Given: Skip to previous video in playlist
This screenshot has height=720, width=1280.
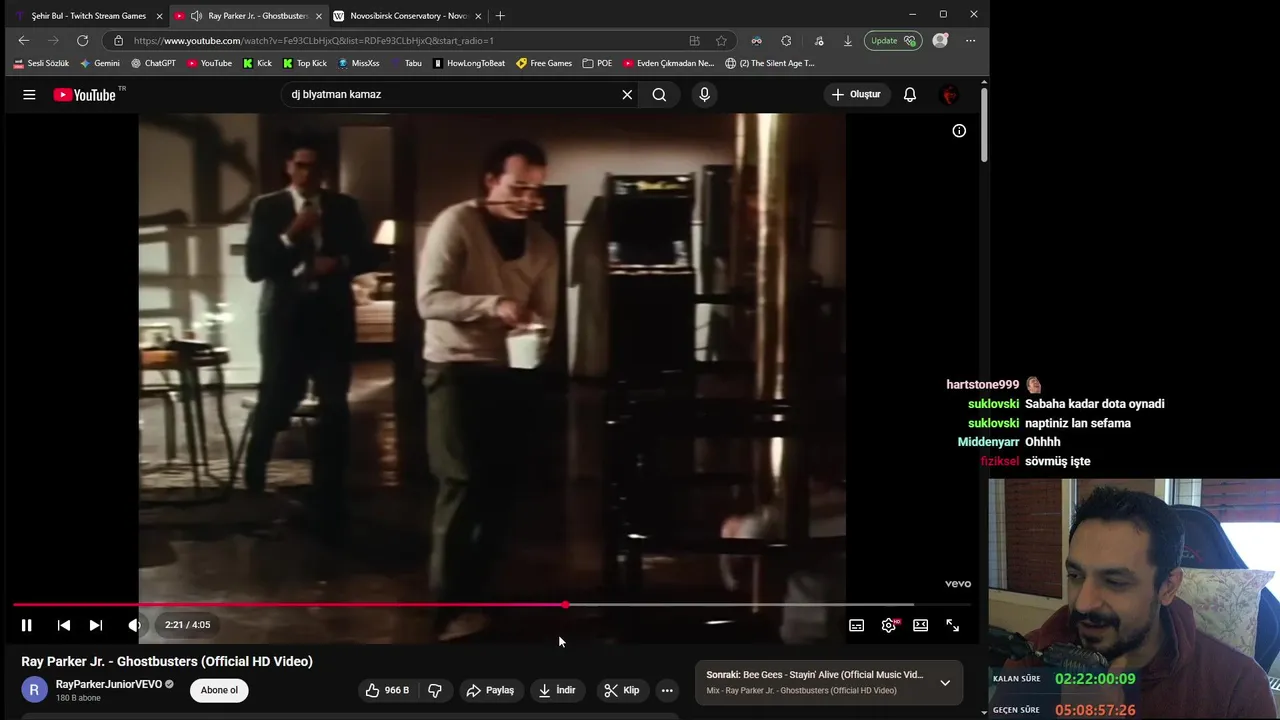Looking at the screenshot, I should point(63,625).
